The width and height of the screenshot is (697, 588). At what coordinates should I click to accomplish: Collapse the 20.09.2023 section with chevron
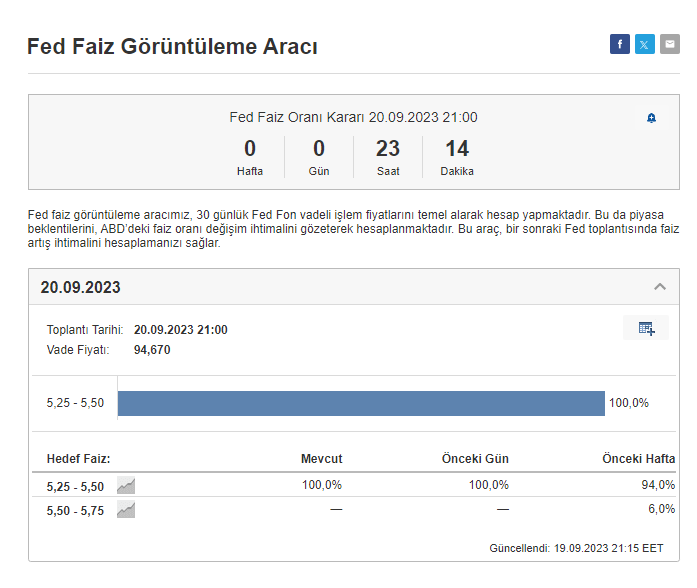pyautogui.click(x=659, y=287)
